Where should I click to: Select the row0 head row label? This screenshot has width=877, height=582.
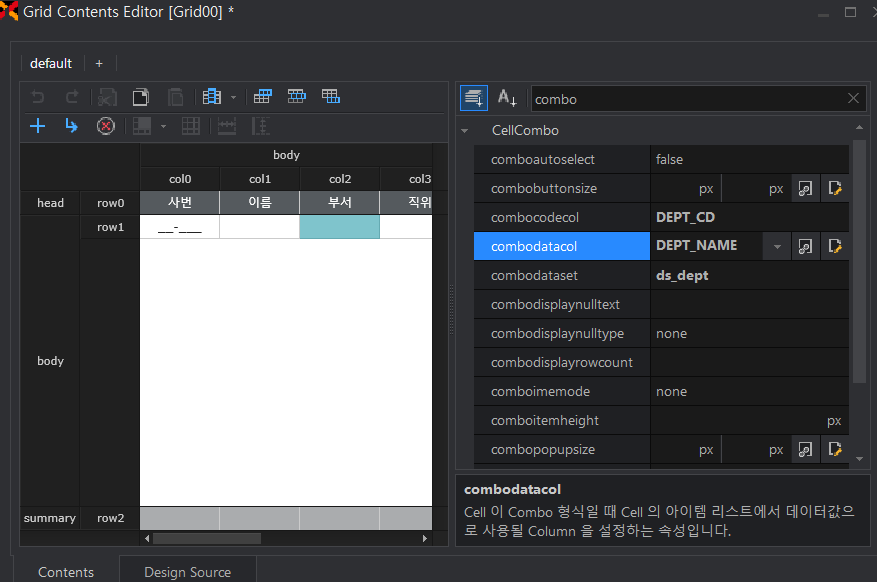[110, 203]
